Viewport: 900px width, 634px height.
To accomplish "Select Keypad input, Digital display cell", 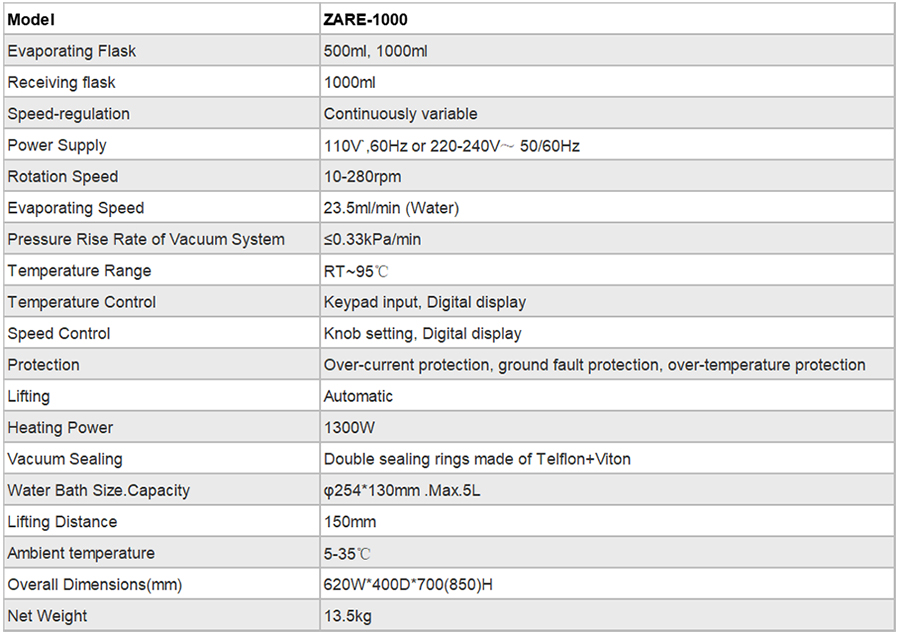I will [607, 302].
